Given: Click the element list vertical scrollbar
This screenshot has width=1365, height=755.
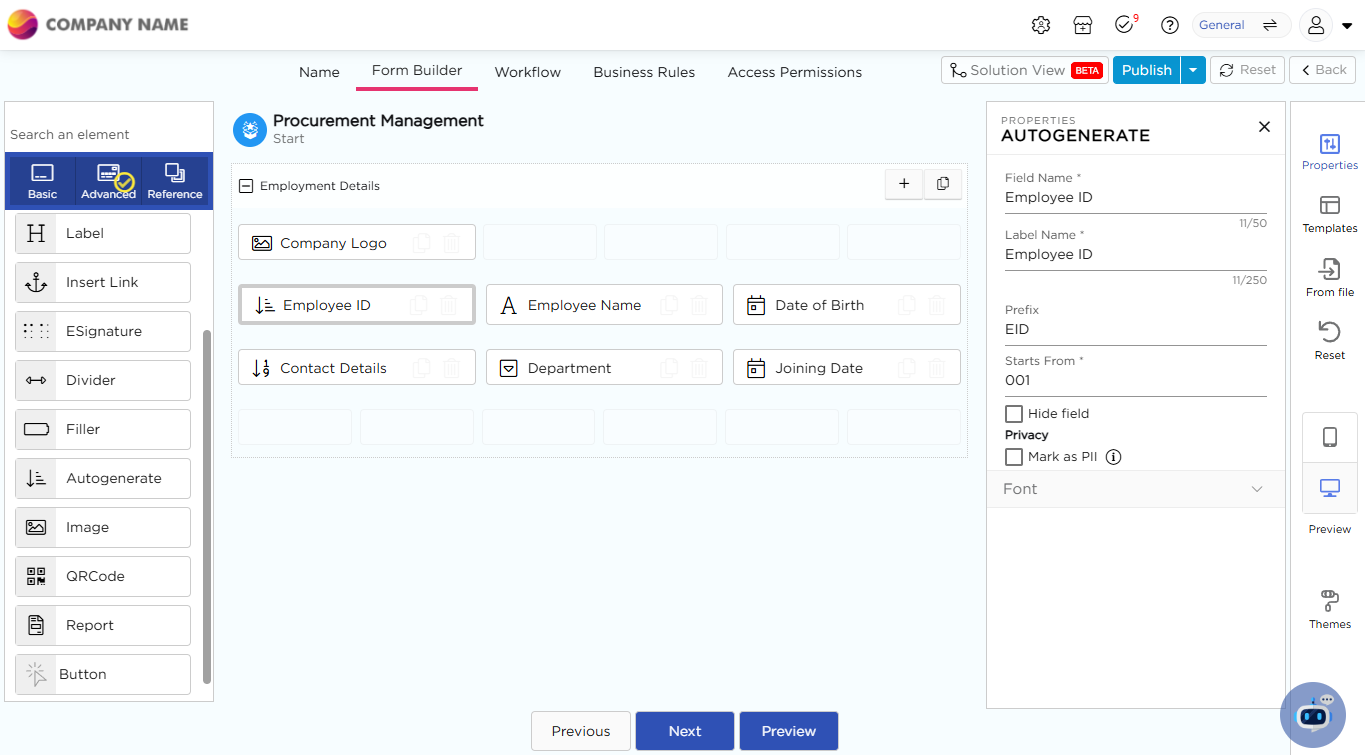Looking at the screenshot, I should pos(207,500).
